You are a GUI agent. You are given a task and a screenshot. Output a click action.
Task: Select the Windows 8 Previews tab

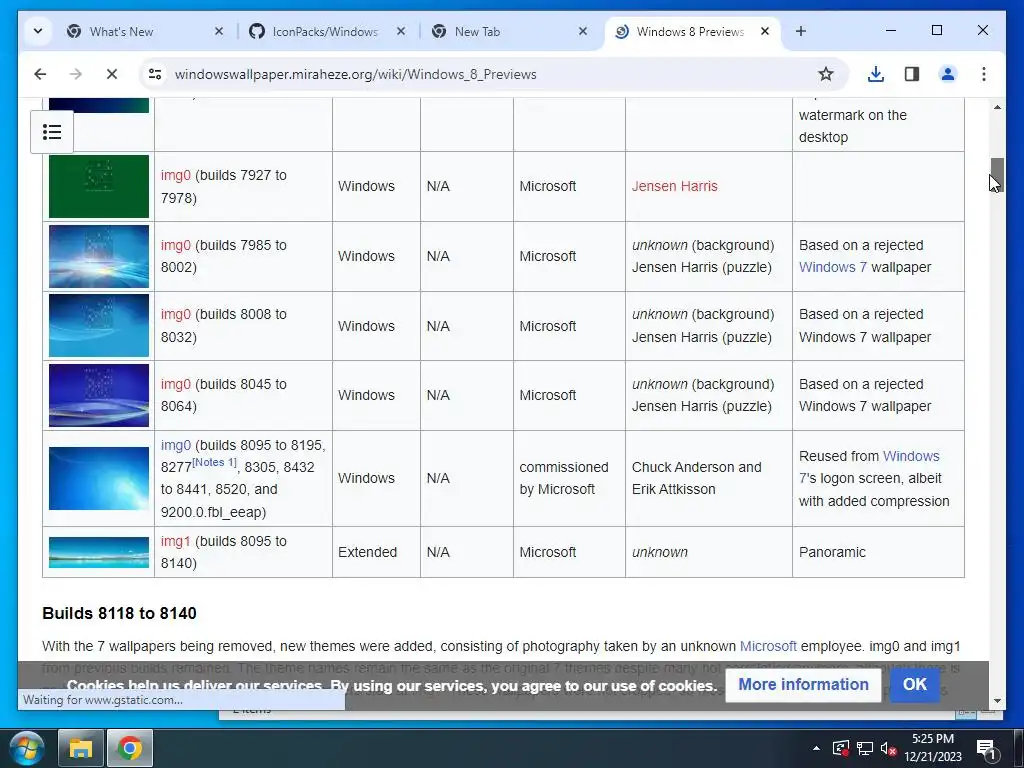point(692,31)
